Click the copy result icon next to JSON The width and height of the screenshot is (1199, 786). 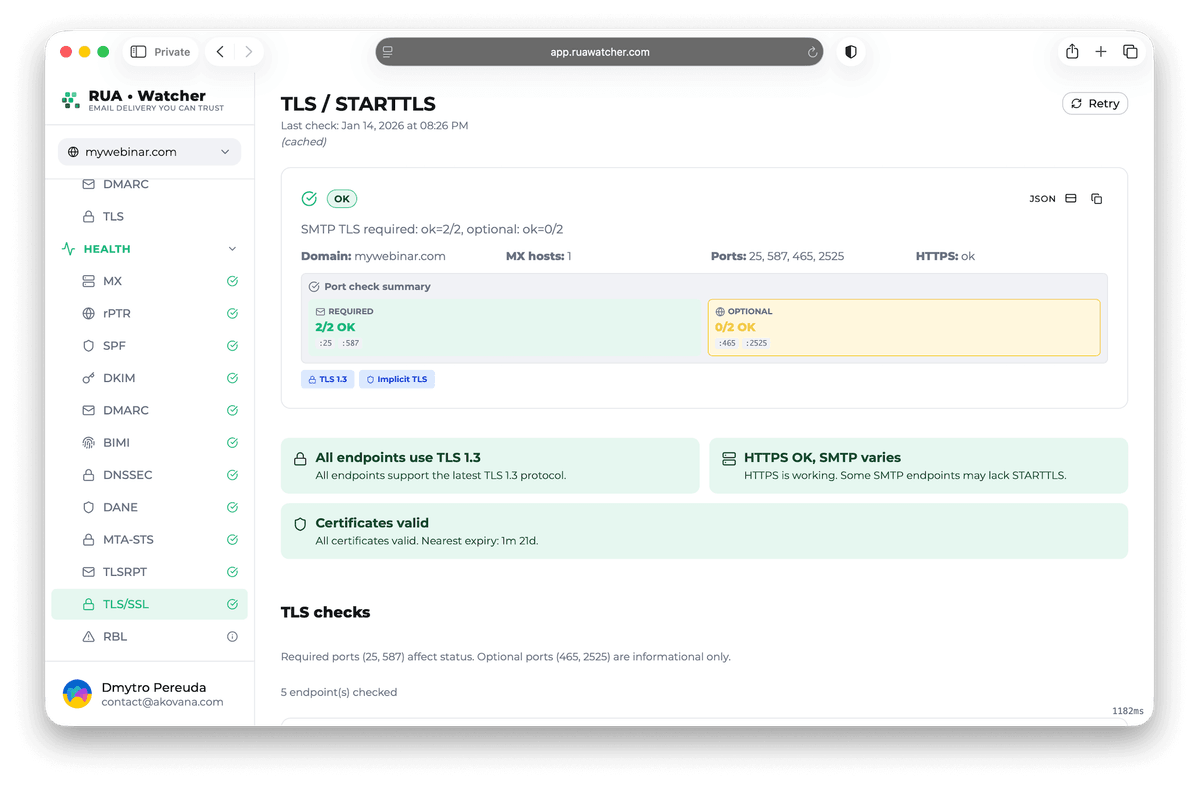click(x=1096, y=198)
